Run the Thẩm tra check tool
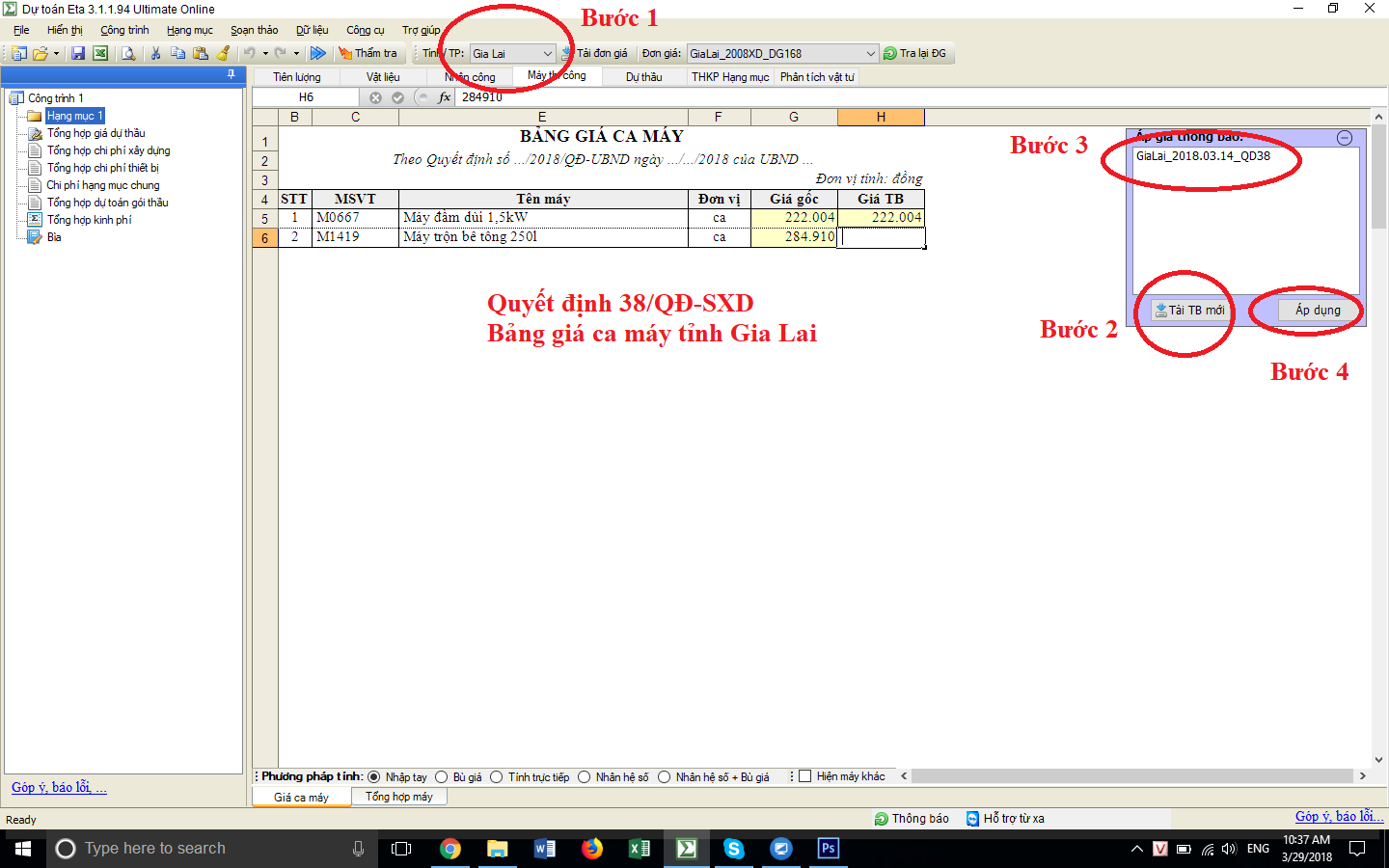Image resolution: width=1389 pixels, height=868 pixels. tap(369, 53)
